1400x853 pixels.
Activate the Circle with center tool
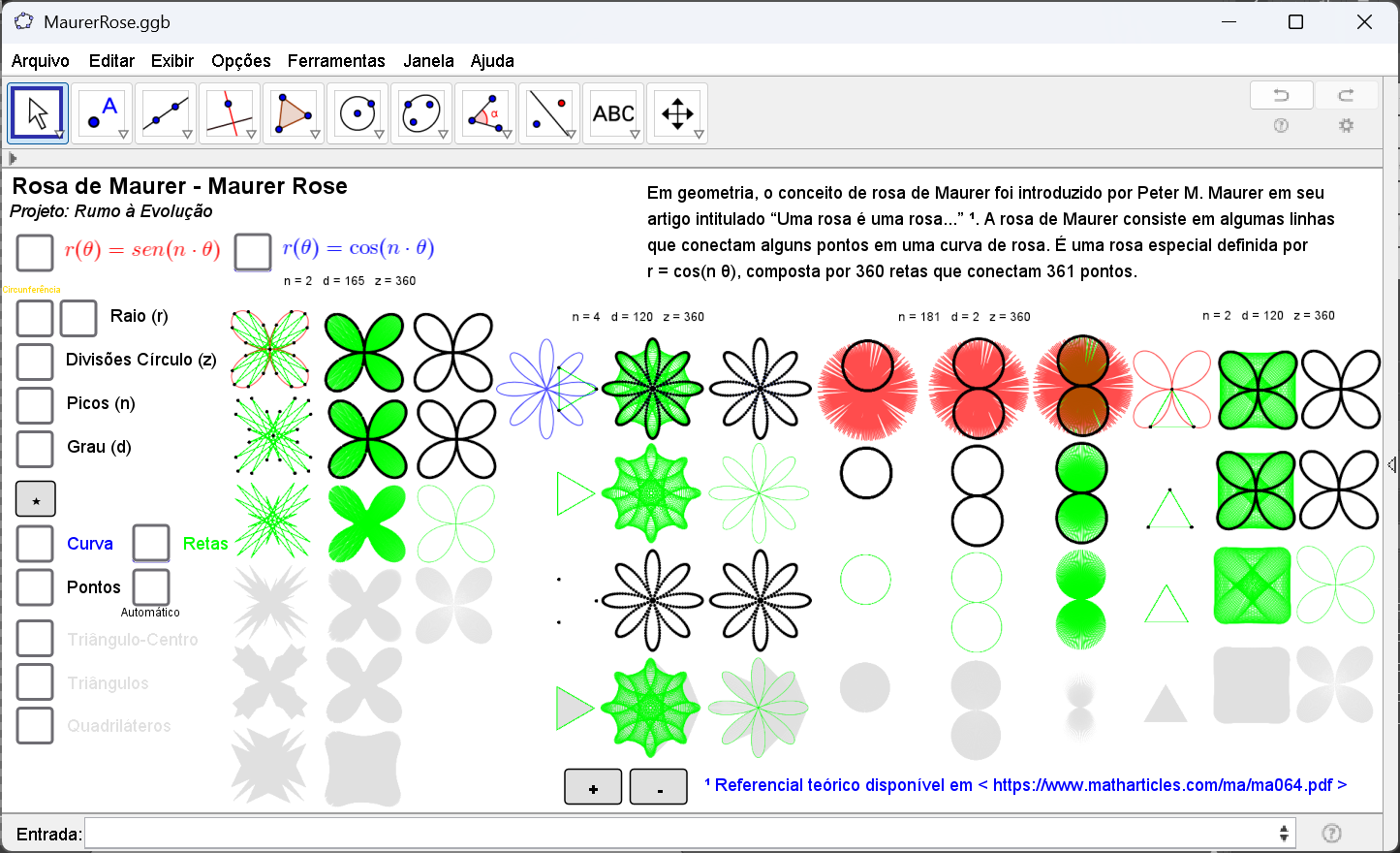point(358,113)
